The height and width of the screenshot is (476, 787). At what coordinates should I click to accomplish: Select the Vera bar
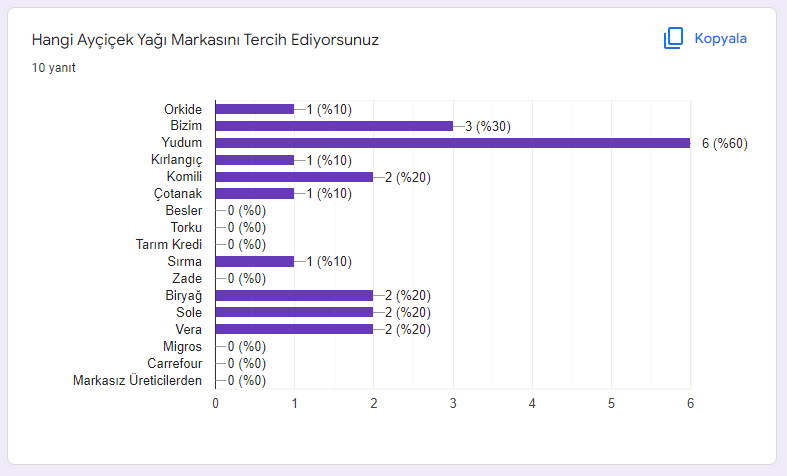coord(294,329)
